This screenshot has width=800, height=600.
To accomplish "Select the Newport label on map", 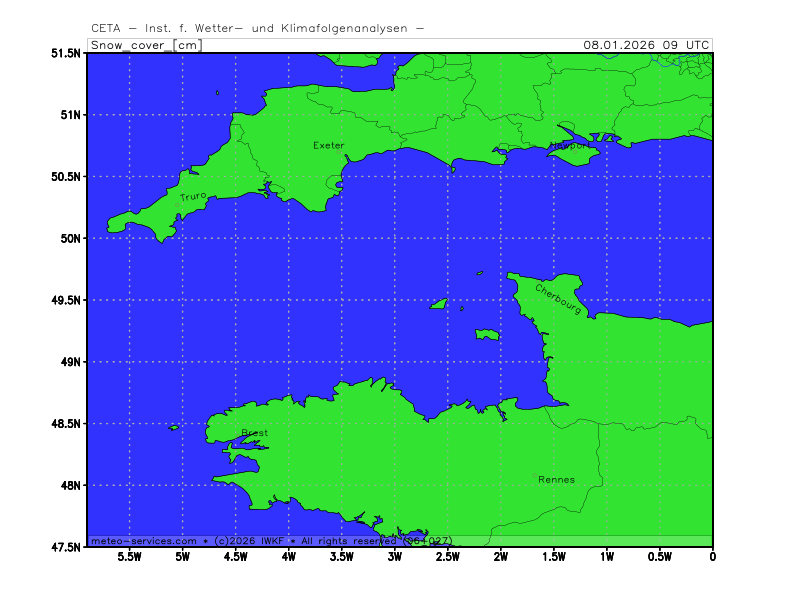I will click(572, 146).
